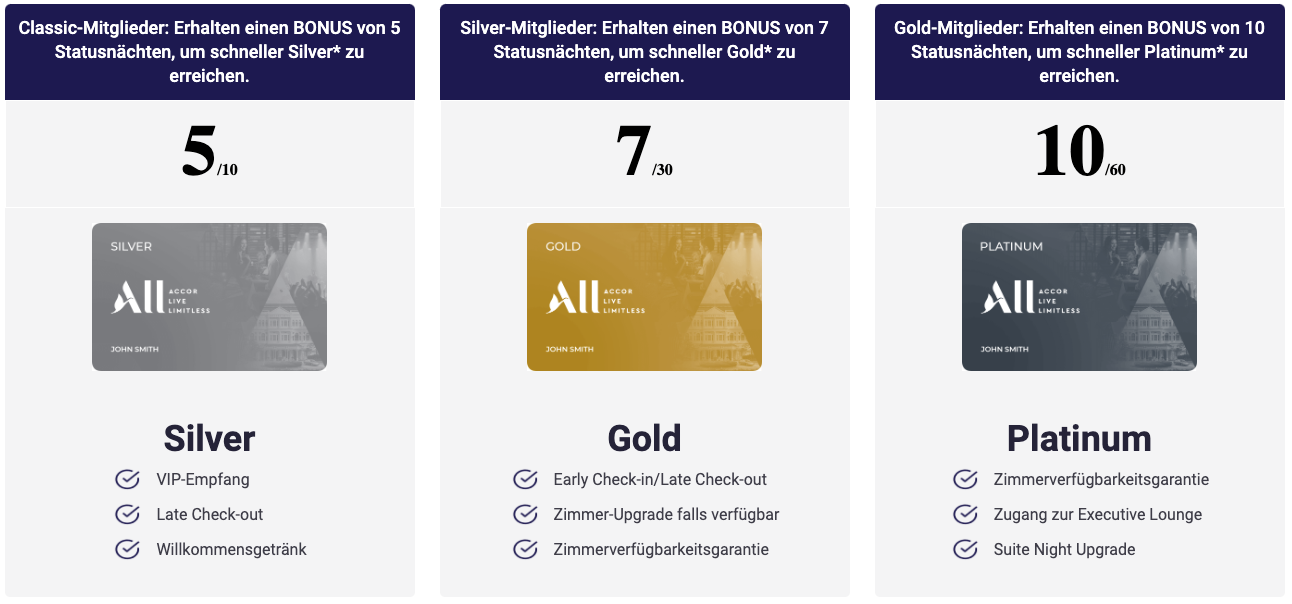Click the checkmark icon beside Willkommensgetränk

(x=127, y=549)
